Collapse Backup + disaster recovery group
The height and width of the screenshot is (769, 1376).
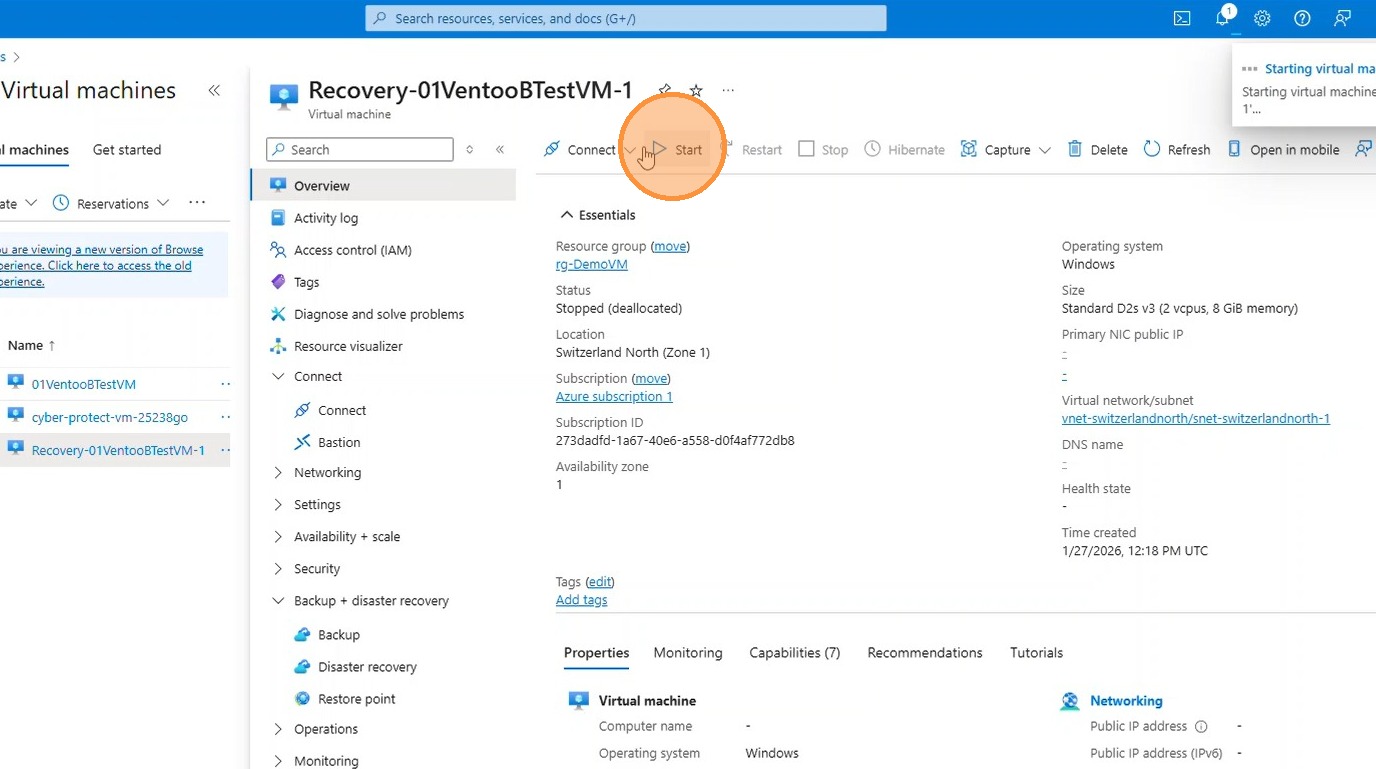[x=279, y=600]
